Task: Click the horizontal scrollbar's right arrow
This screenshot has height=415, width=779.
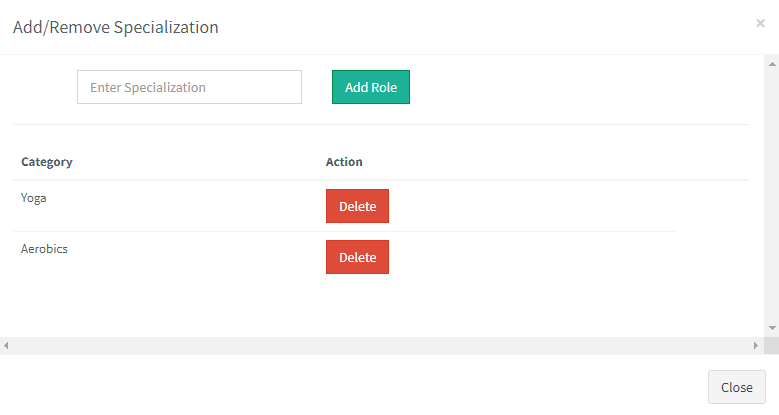Action: click(x=756, y=345)
